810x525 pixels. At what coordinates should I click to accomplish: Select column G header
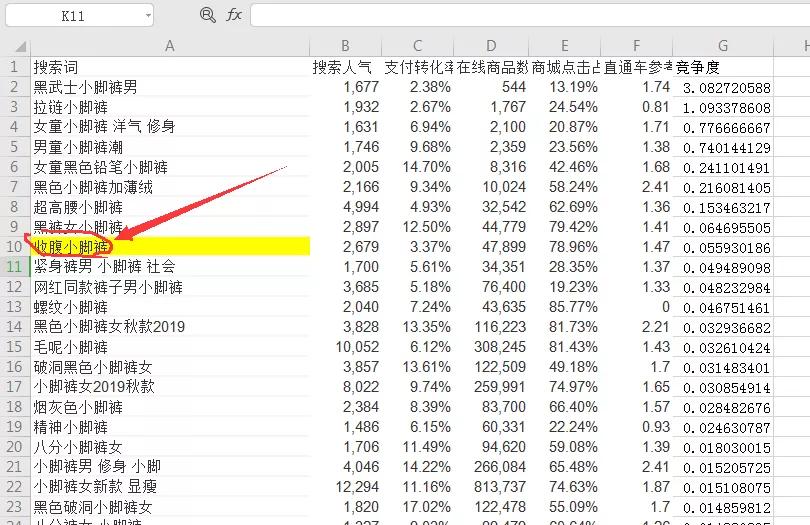pyautogui.click(x=723, y=46)
